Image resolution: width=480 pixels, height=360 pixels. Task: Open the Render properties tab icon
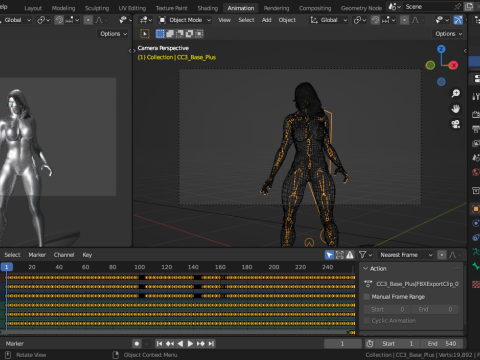click(x=476, y=115)
